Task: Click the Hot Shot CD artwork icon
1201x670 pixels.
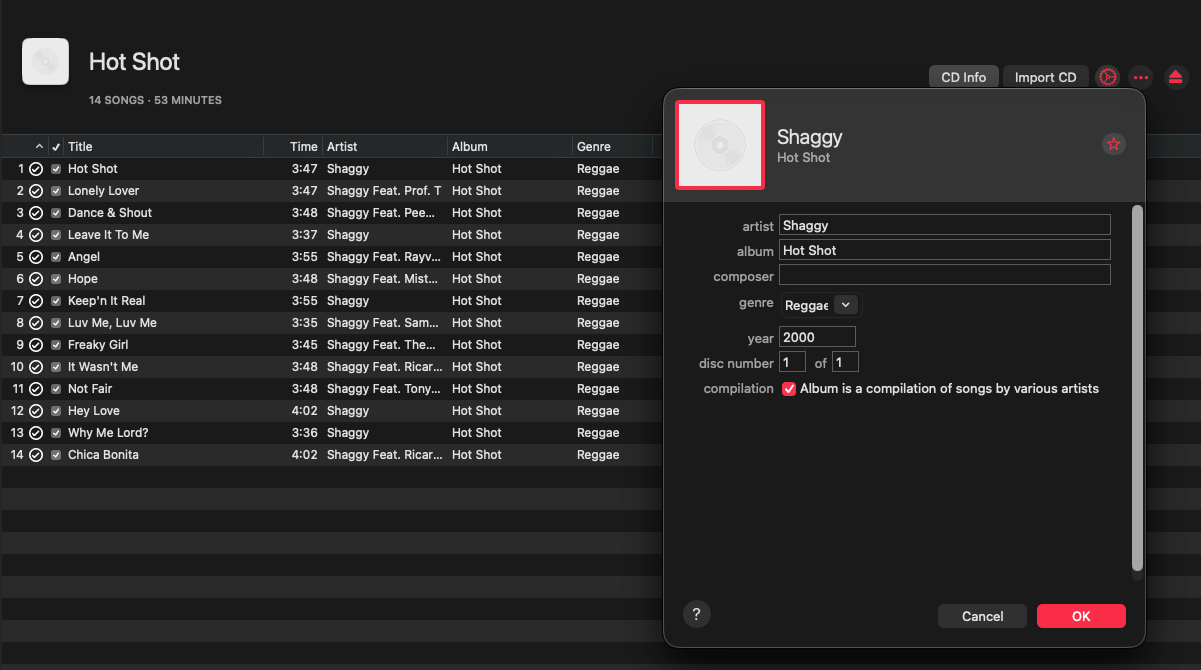Action: click(46, 62)
